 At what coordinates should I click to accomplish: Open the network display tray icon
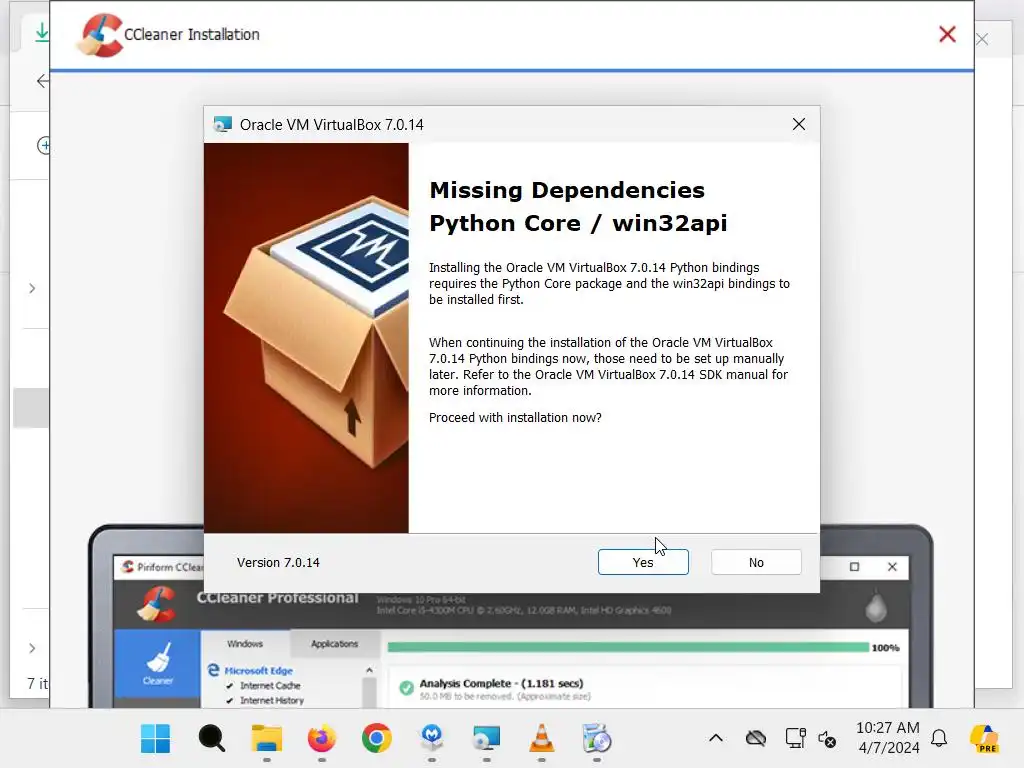click(795, 738)
